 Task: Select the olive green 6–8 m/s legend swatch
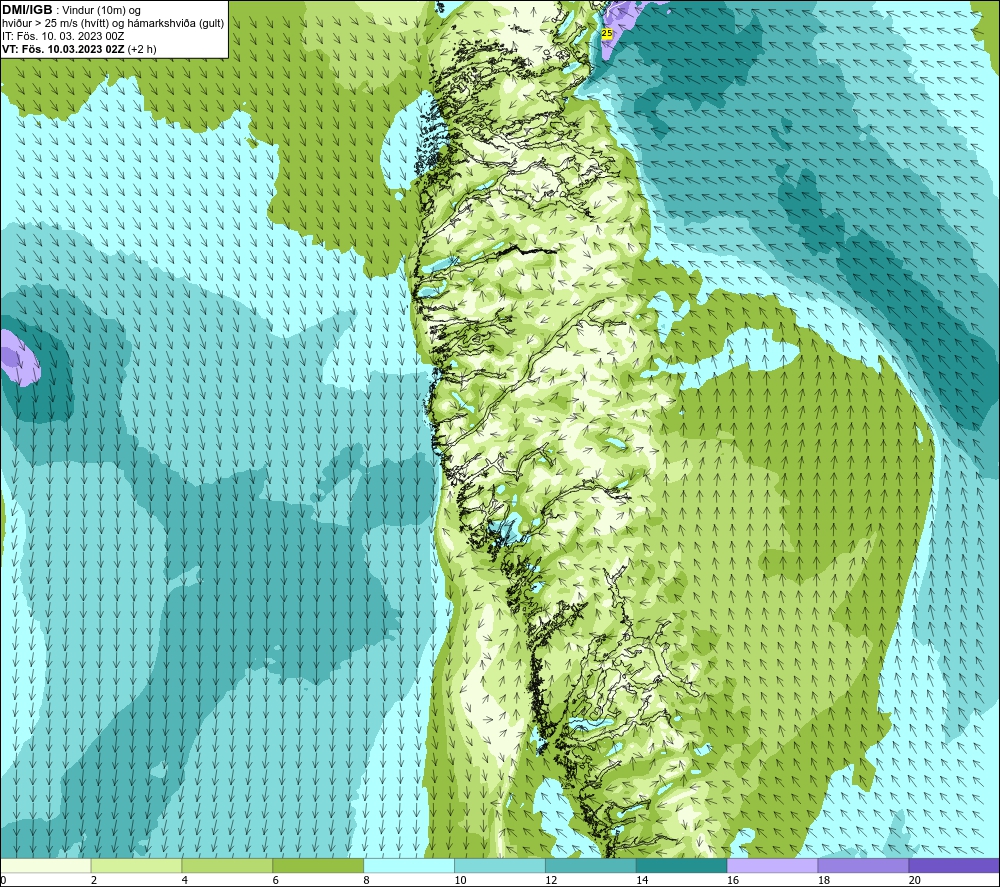(318, 865)
